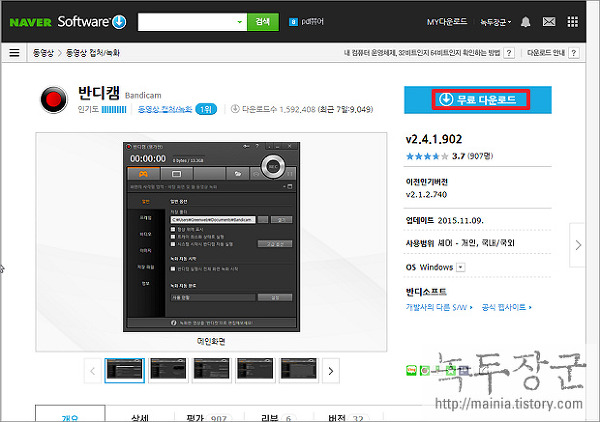Screen dimensions: 600x422
Task: Open 개발사의 다른 S/W link
Action: tap(439, 307)
